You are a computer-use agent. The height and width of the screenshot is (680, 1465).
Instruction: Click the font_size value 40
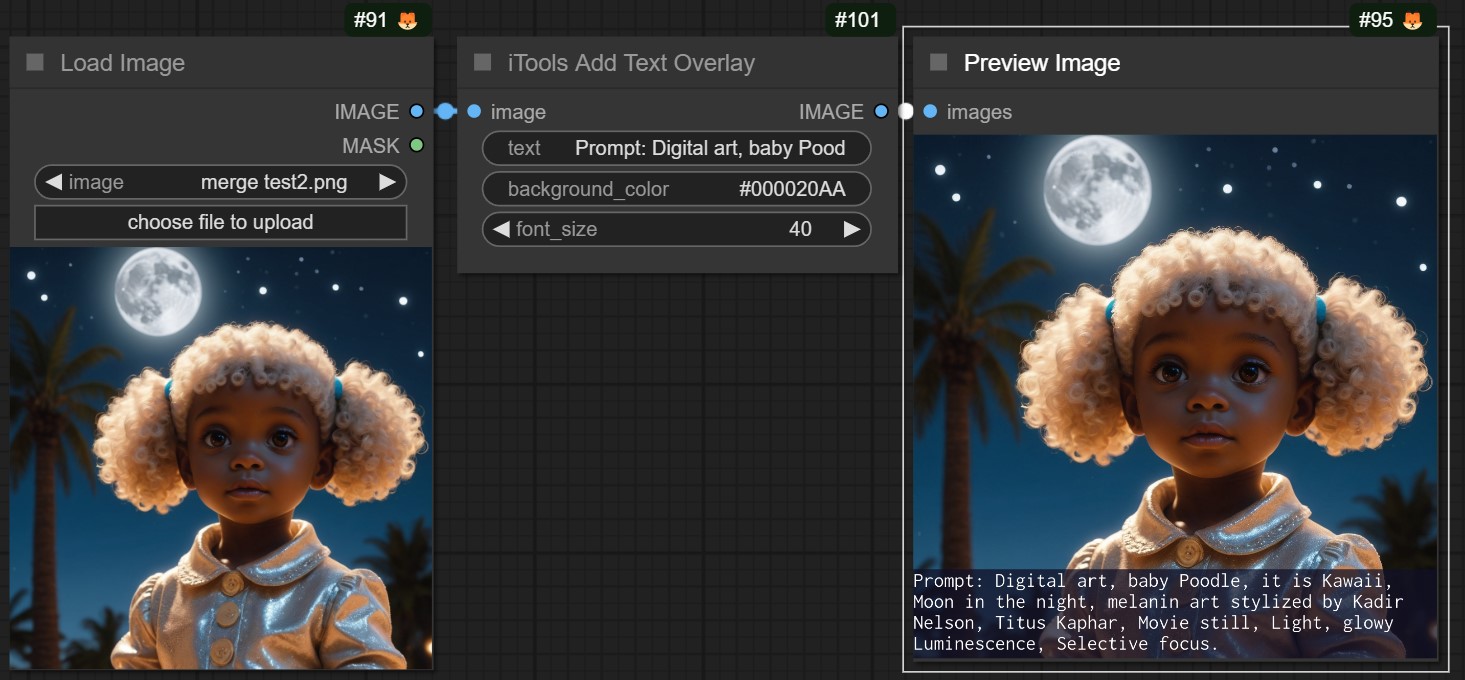pos(800,229)
